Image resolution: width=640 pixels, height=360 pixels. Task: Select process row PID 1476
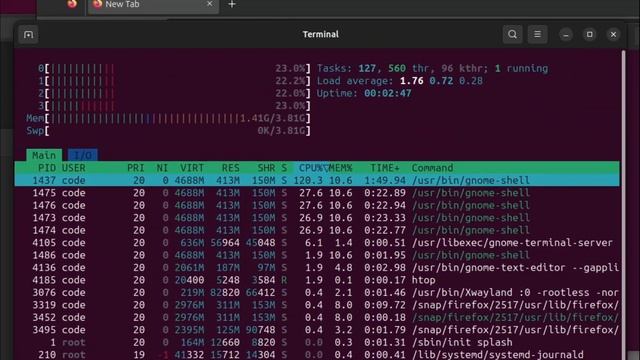pos(317,205)
